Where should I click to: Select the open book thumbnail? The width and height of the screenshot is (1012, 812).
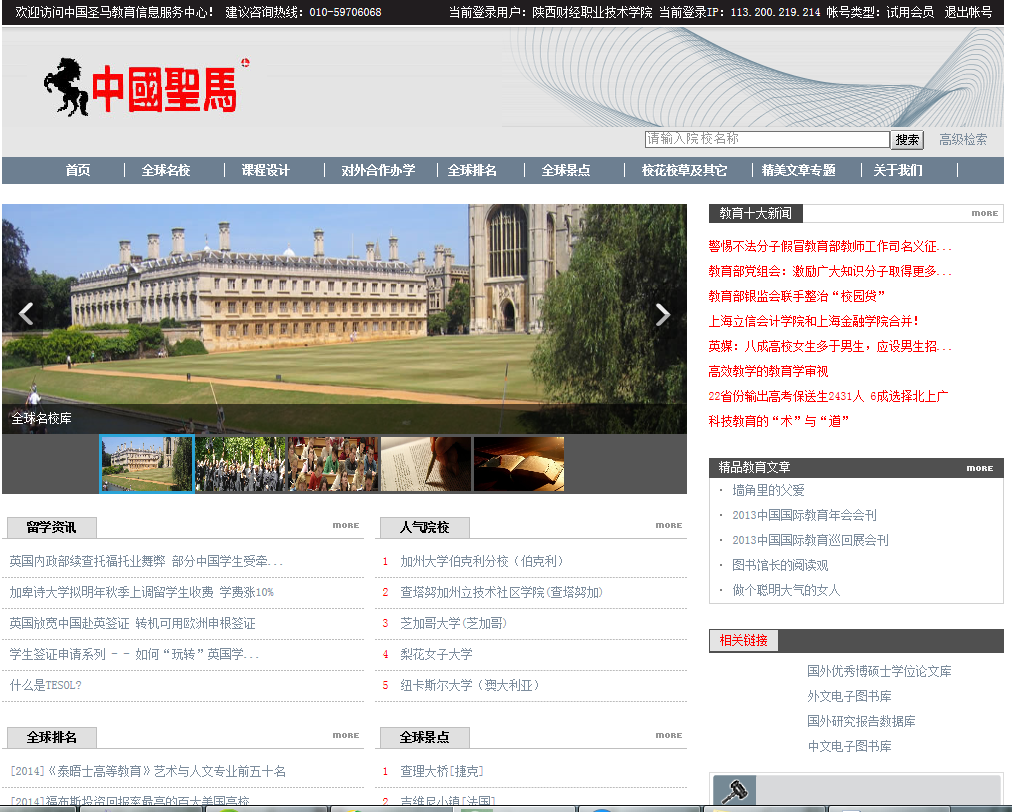[518, 464]
